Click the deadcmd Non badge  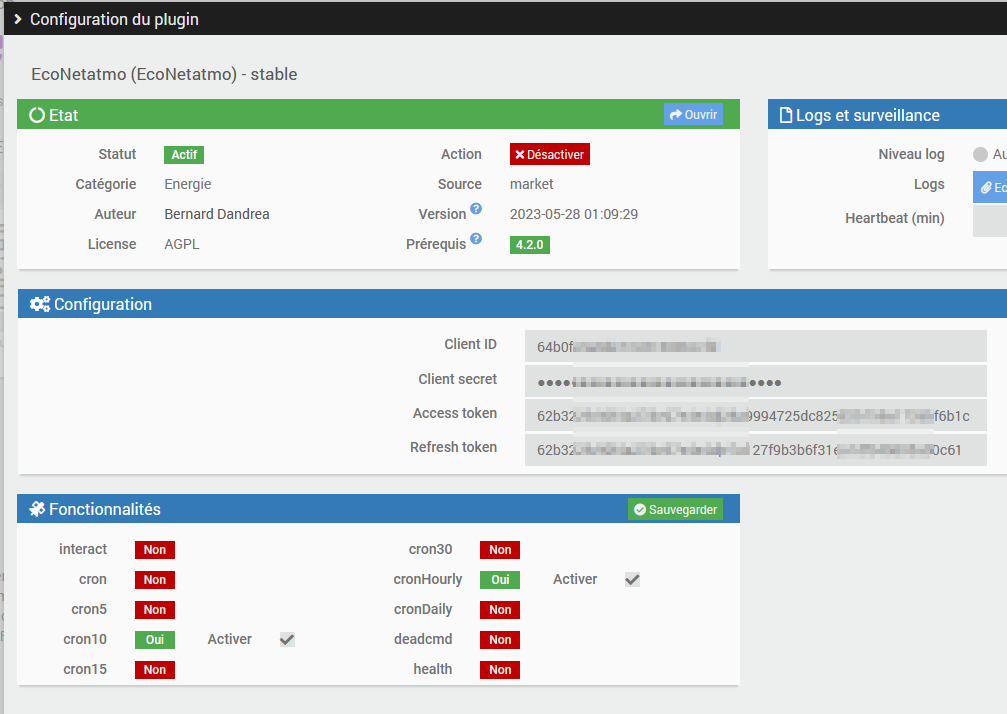point(500,640)
